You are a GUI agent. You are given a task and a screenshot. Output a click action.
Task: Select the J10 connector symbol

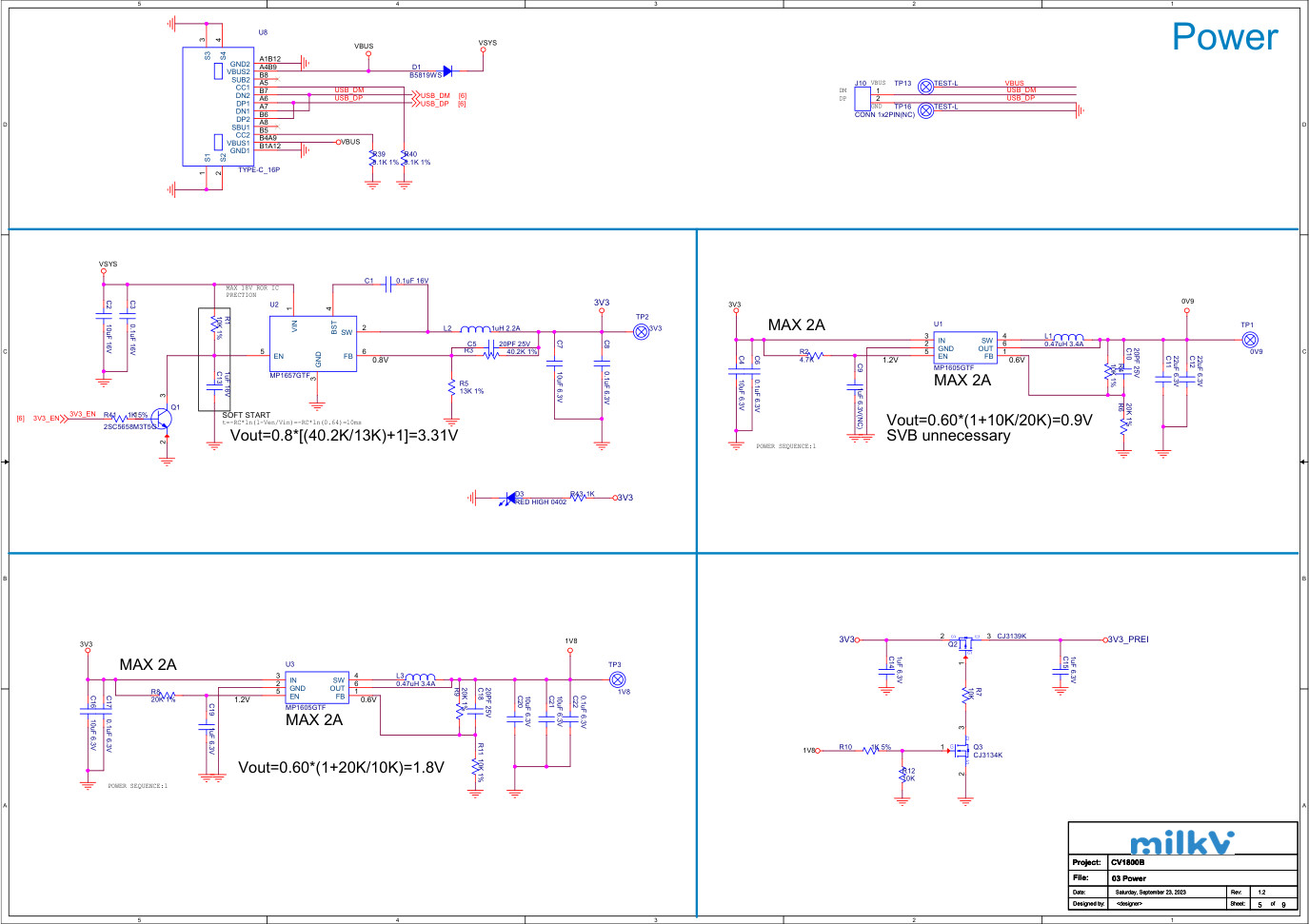862,99
